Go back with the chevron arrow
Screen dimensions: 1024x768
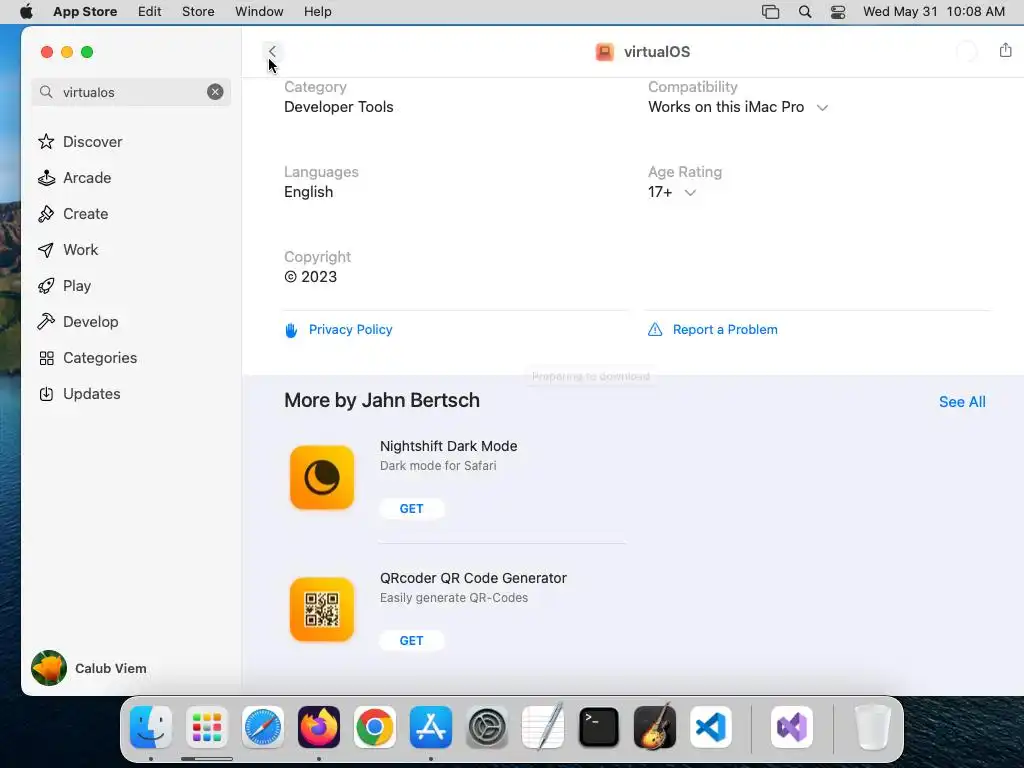pyautogui.click(x=272, y=51)
